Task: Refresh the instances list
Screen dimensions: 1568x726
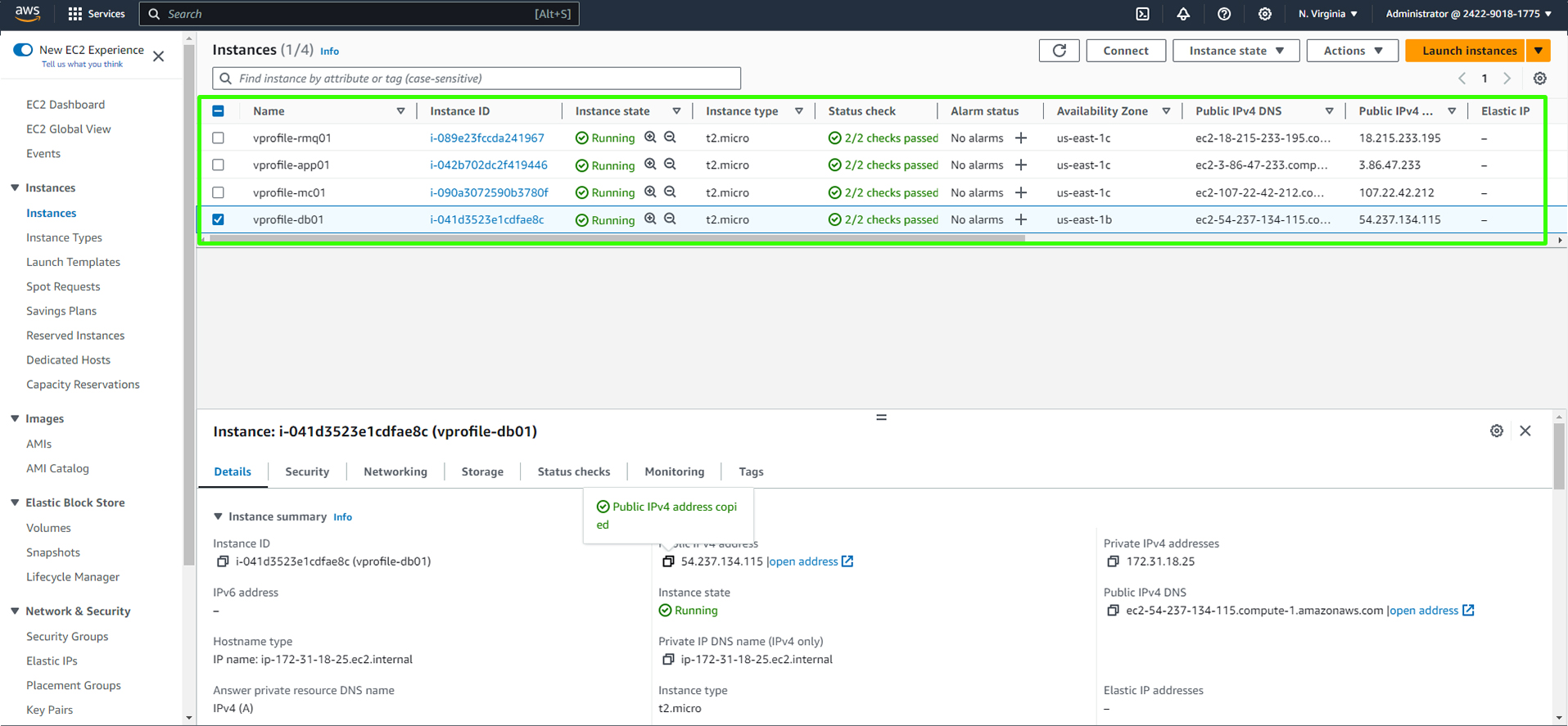Action: coord(1059,51)
